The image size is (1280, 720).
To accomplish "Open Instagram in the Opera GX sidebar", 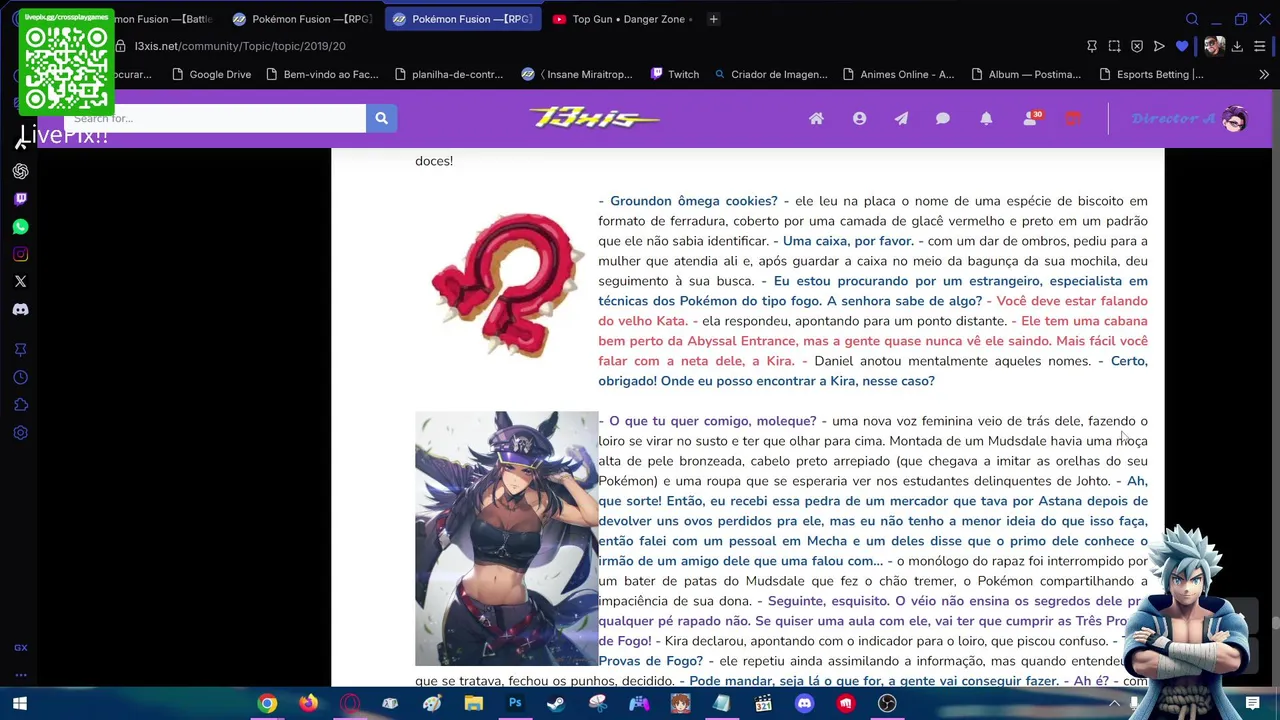I will (x=20, y=254).
